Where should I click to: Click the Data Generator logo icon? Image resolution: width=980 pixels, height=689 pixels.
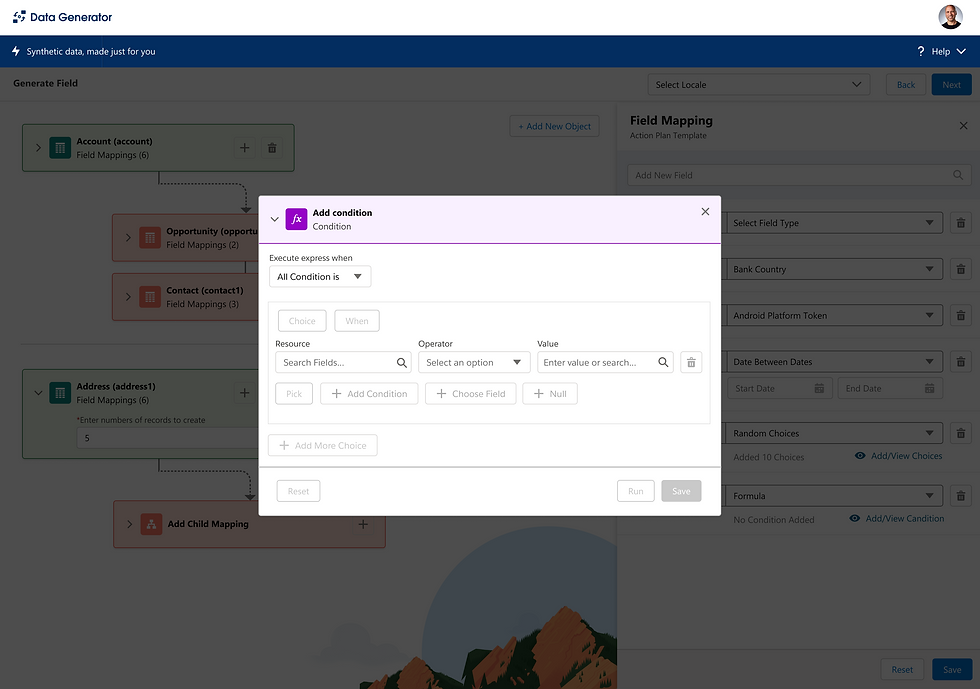click(x=19, y=17)
